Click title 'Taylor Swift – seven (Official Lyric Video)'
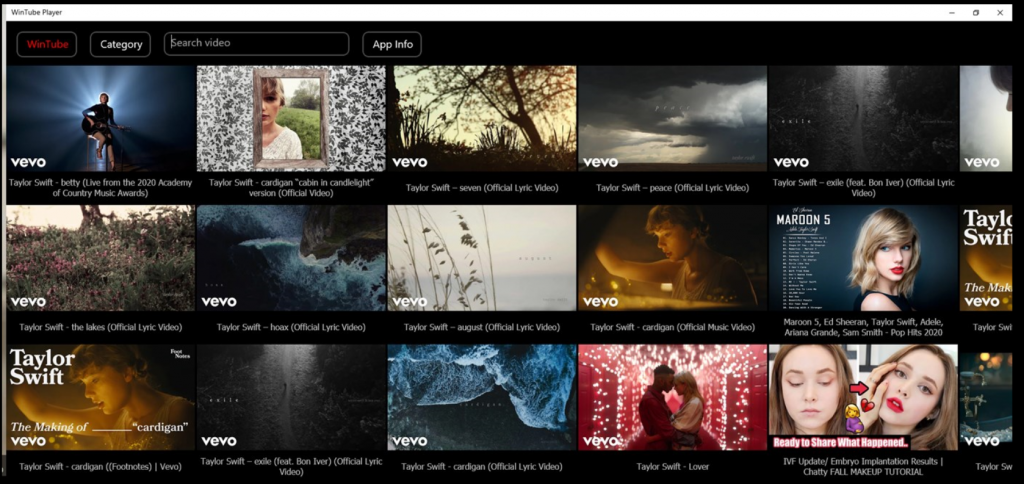The width and height of the screenshot is (1024, 484). pos(482,188)
